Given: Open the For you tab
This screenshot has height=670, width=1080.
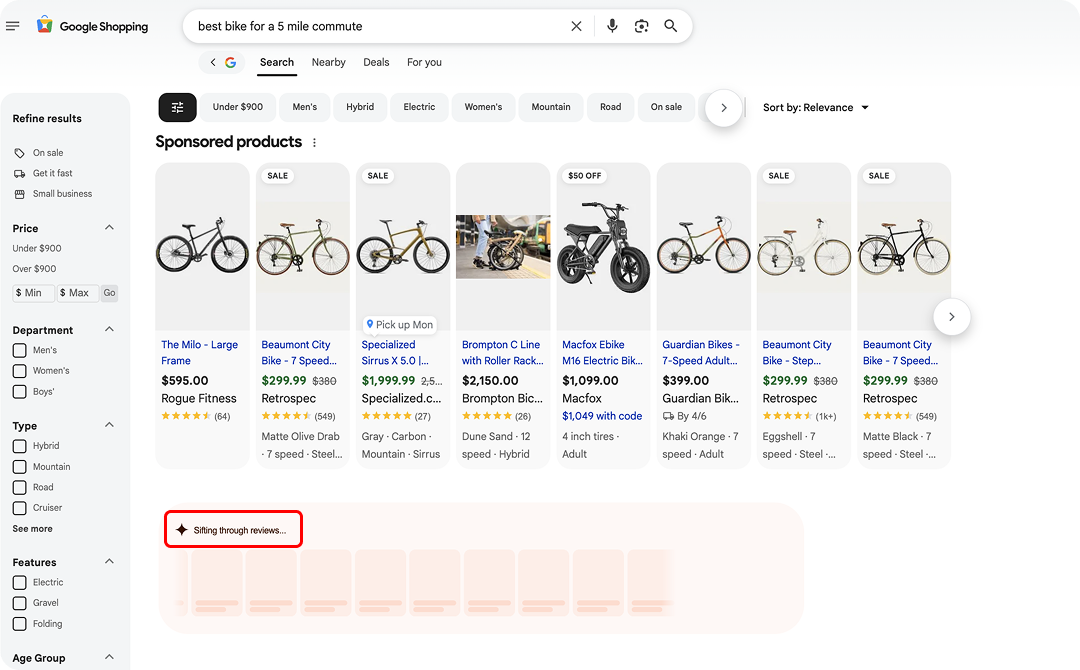Looking at the screenshot, I should pyautogui.click(x=424, y=62).
